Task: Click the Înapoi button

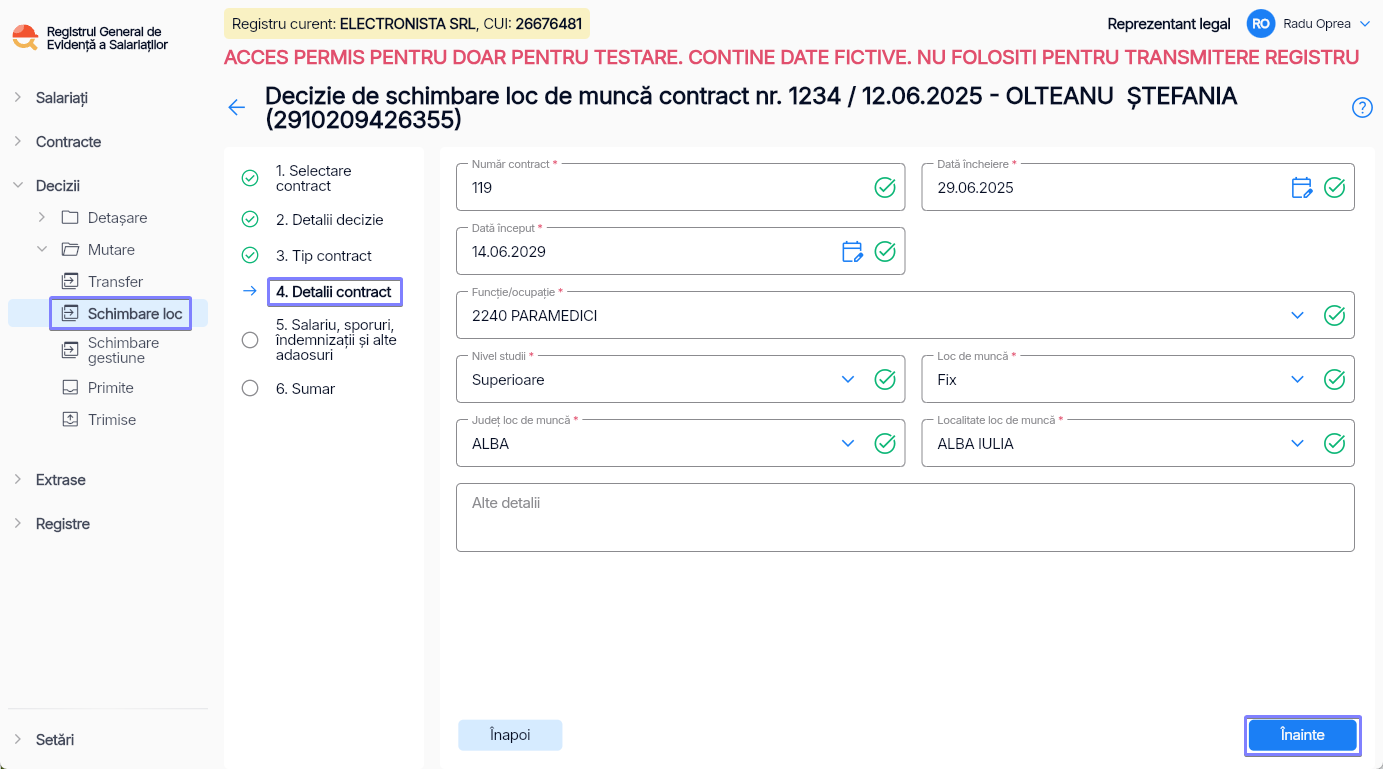Action: [510, 735]
